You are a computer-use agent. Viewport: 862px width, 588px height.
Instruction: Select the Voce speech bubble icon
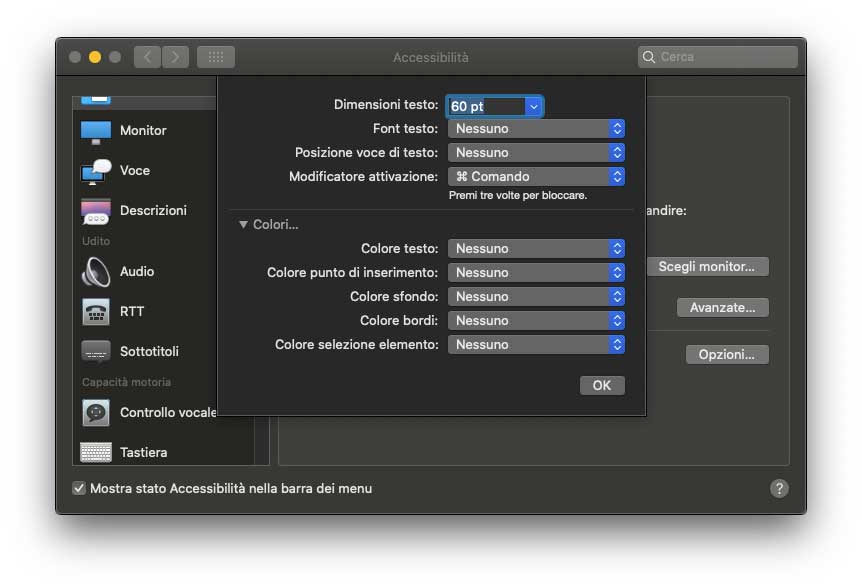tap(96, 171)
